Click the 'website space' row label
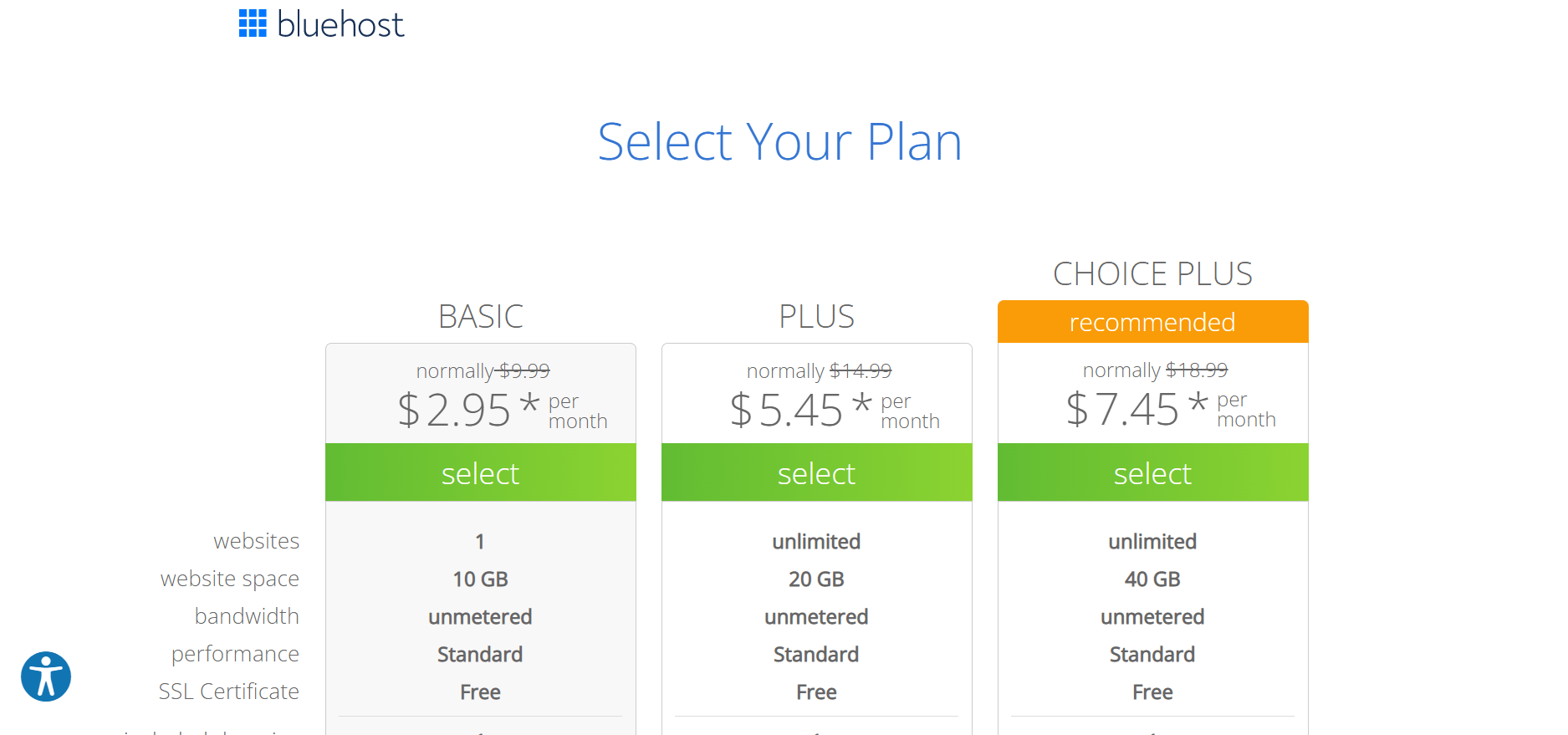1568x735 pixels. pyautogui.click(x=230, y=579)
